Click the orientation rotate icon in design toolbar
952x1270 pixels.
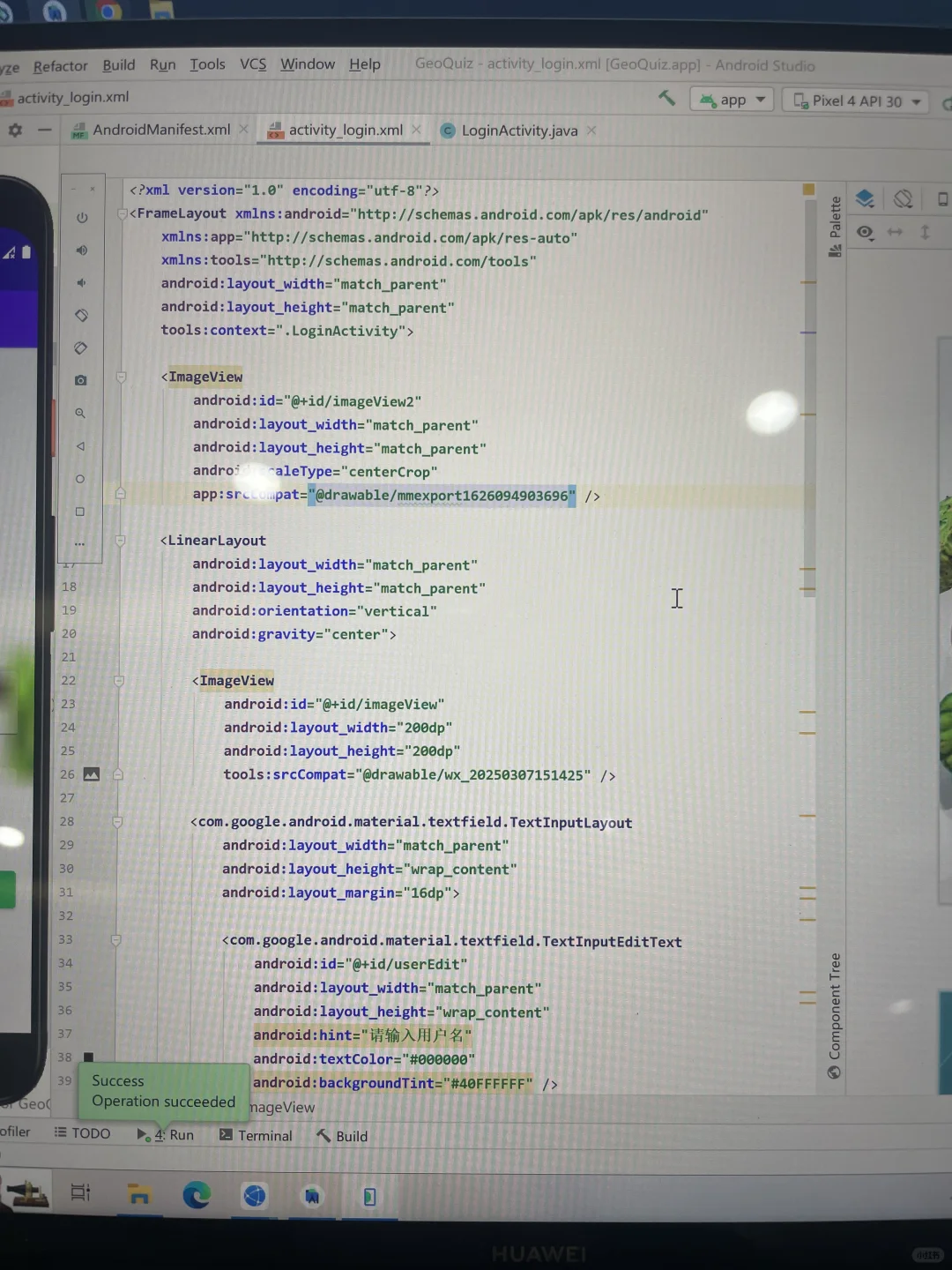tap(903, 199)
